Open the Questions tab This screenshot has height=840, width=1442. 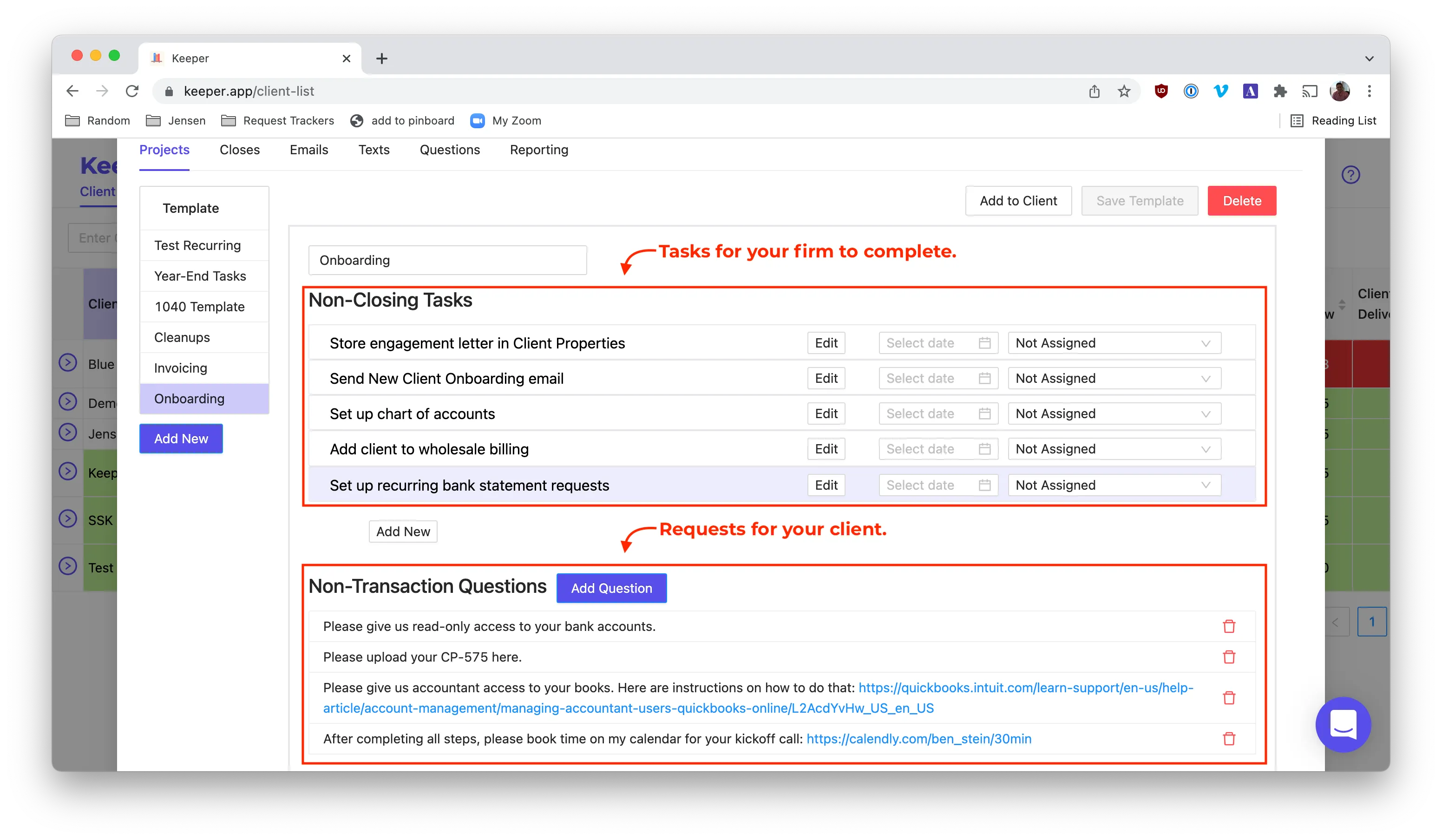(450, 150)
